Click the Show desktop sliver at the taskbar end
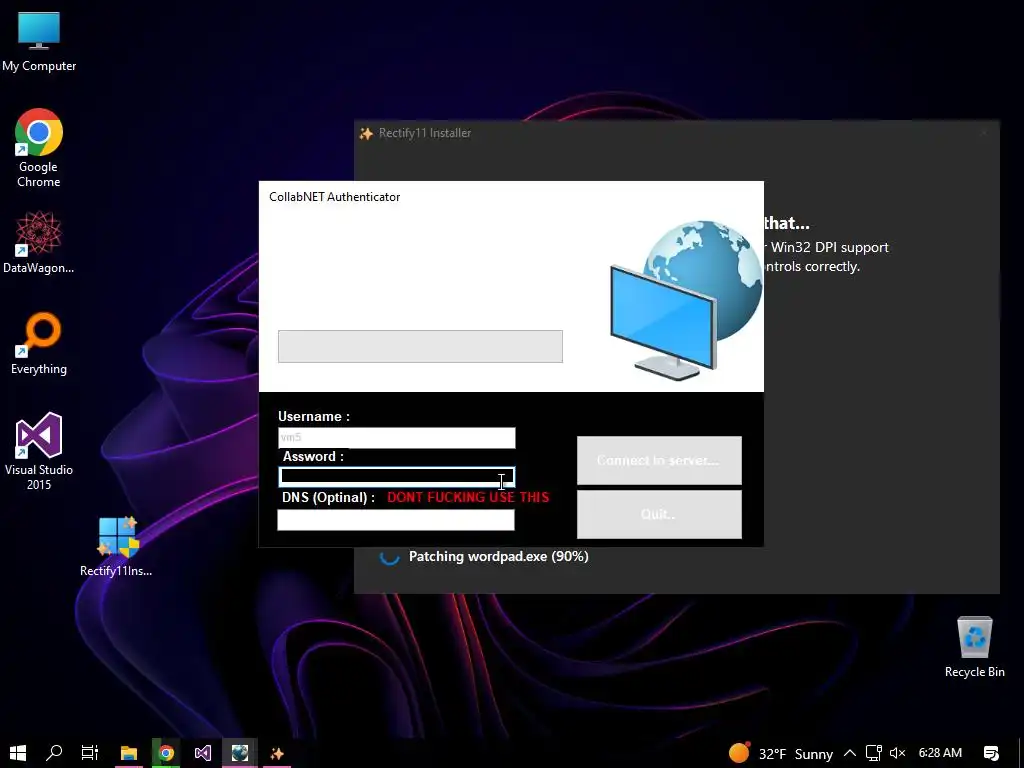Viewport: 1024px width, 768px height. (x=1021, y=754)
